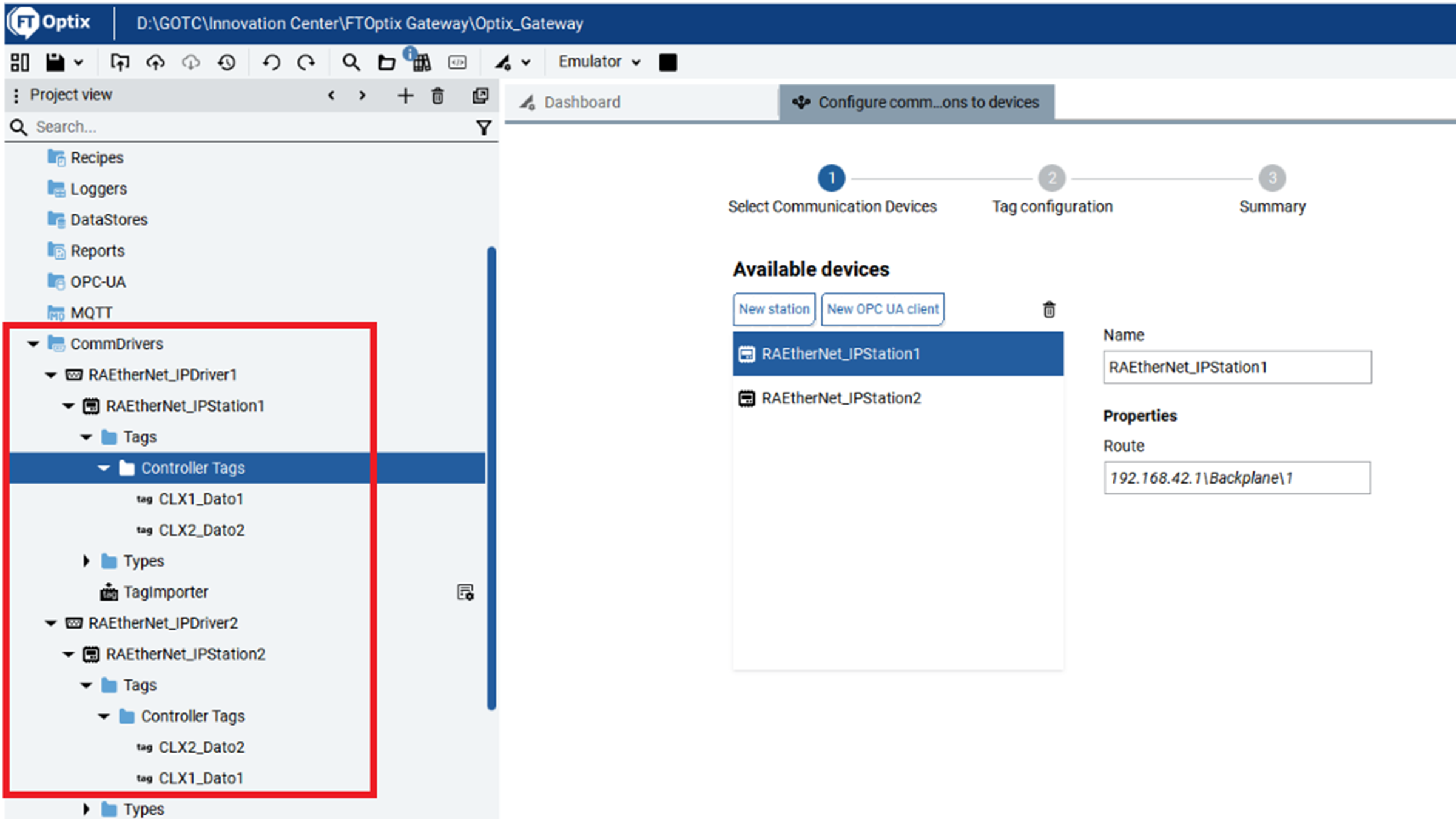Navigate back with the left chevron
1456x819 pixels.
331,95
